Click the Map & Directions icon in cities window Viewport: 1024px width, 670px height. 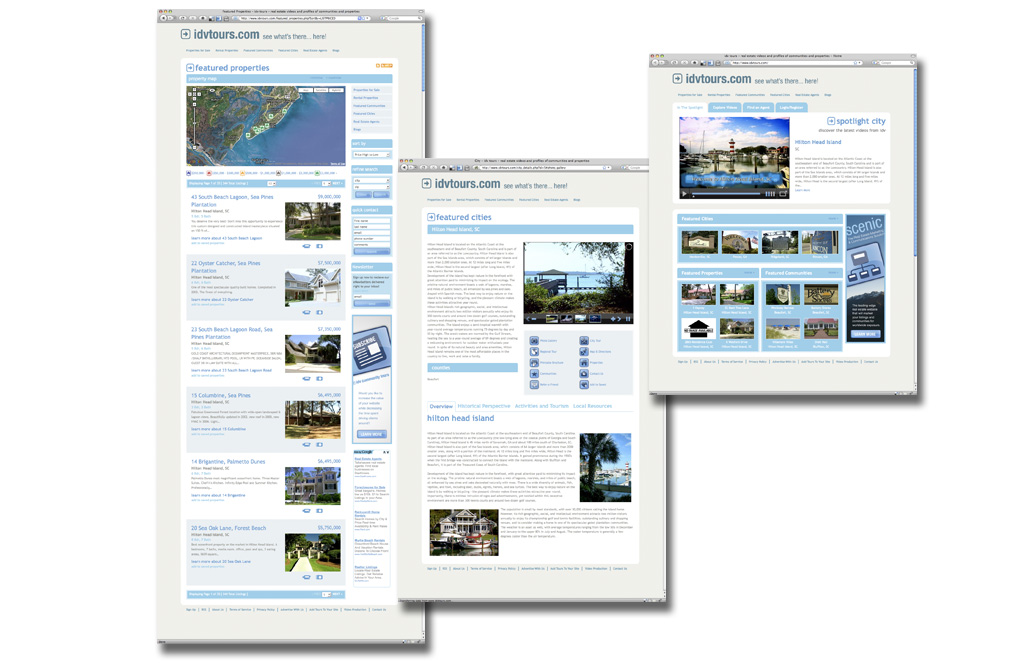click(584, 352)
